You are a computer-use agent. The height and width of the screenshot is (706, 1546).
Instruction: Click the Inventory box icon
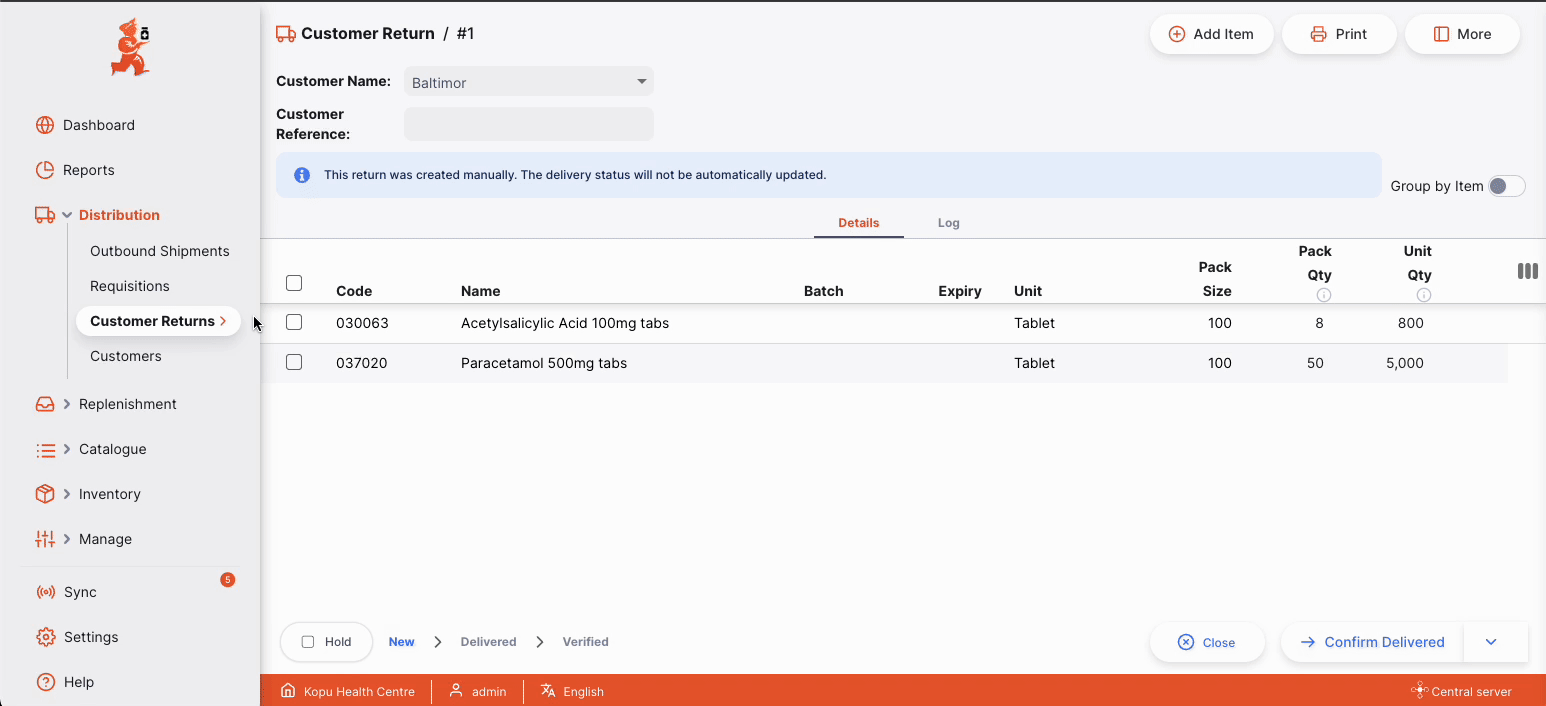tap(45, 494)
